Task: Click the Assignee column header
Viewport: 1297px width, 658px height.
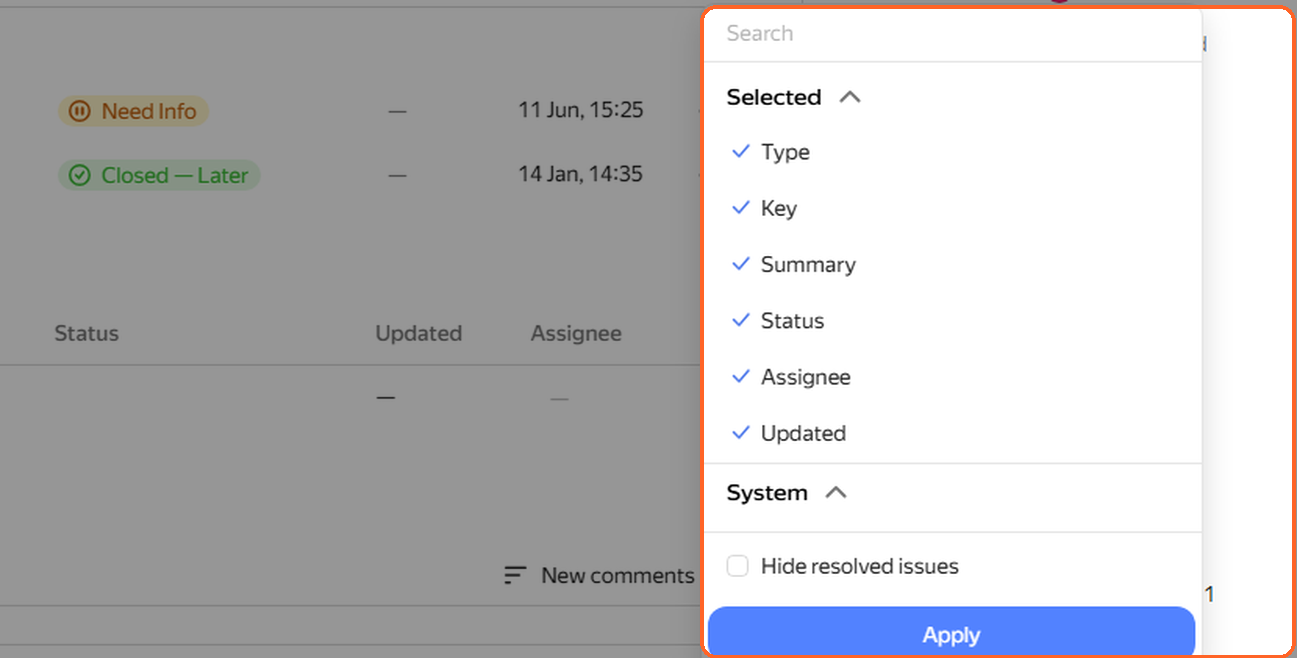Action: (576, 334)
